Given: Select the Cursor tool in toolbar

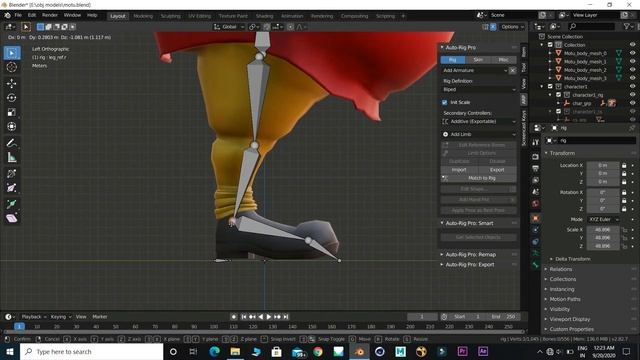Looking at the screenshot, I should pos(12,67).
